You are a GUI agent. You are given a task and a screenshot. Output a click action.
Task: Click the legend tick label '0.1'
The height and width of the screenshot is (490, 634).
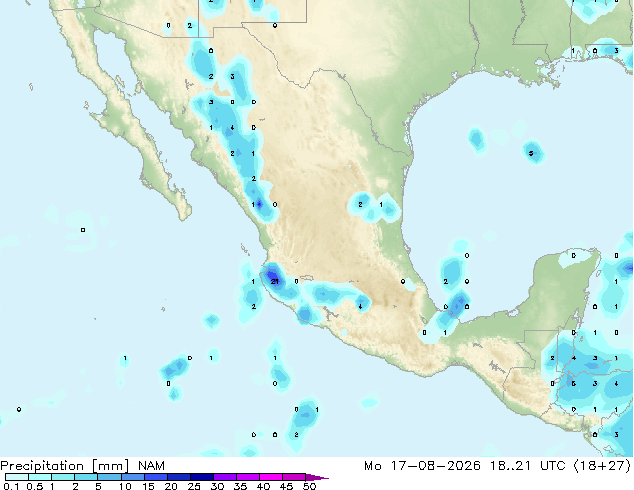tap(11, 486)
